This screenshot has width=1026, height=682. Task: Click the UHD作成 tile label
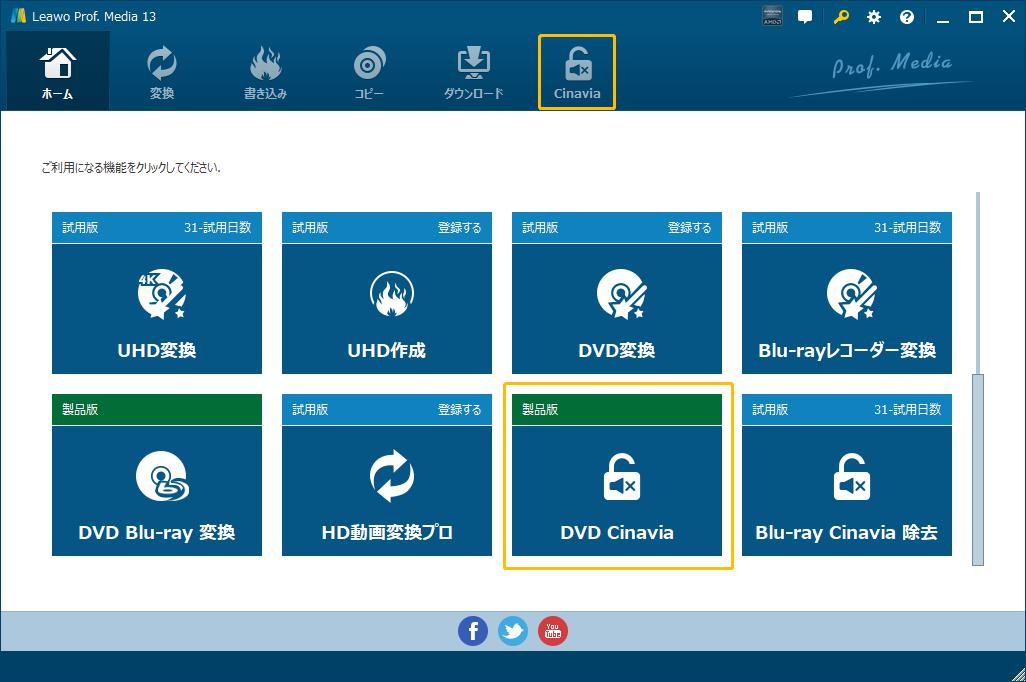[x=387, y=351]
